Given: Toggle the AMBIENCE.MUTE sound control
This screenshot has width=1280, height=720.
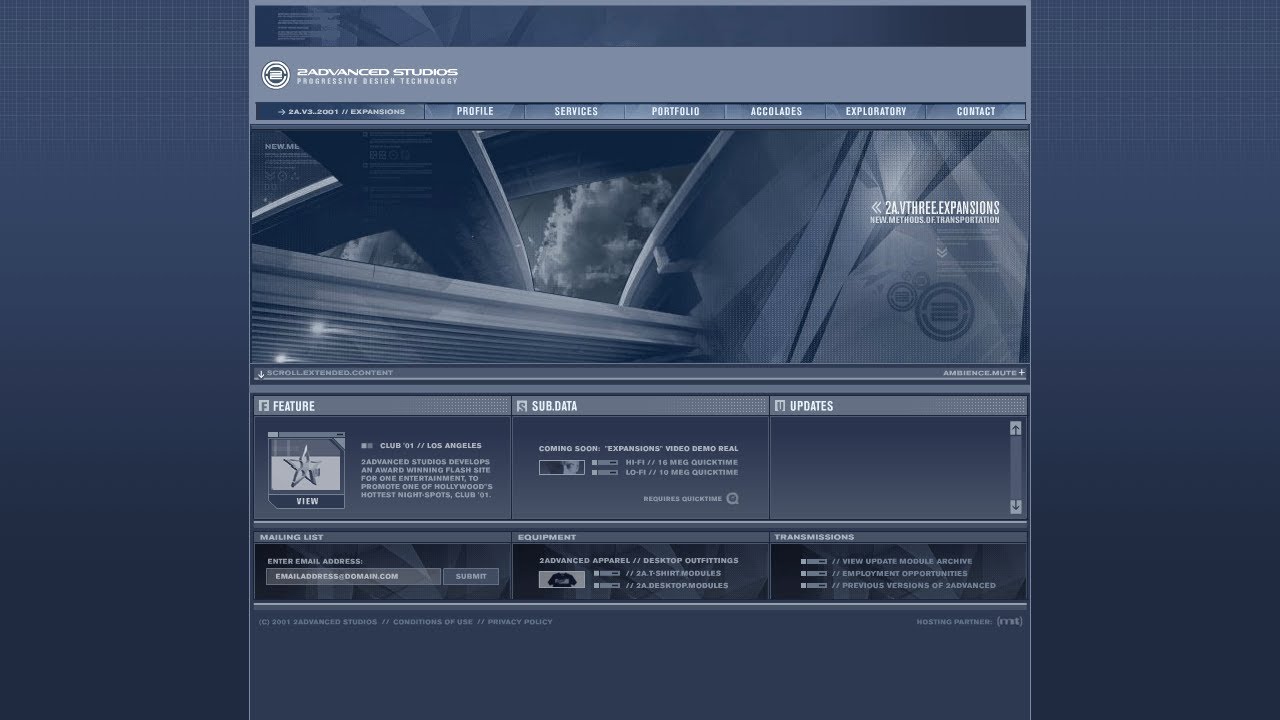Looking at the screenshot, I should pyautogui.click(x=979, y=373).
